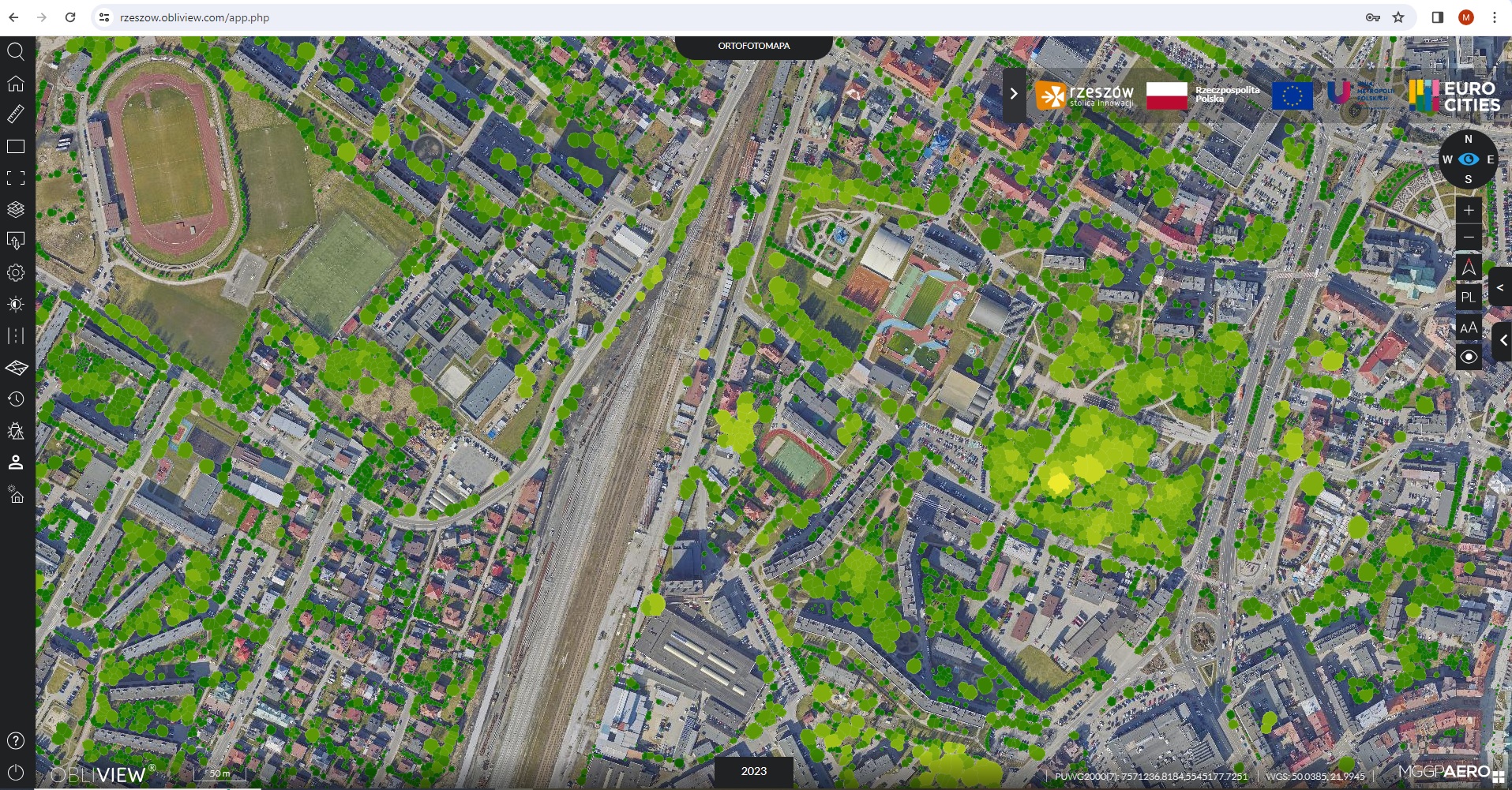Open the history clock tool
1512x790 pixels.
pyautogui.click(x=16, y=399)
